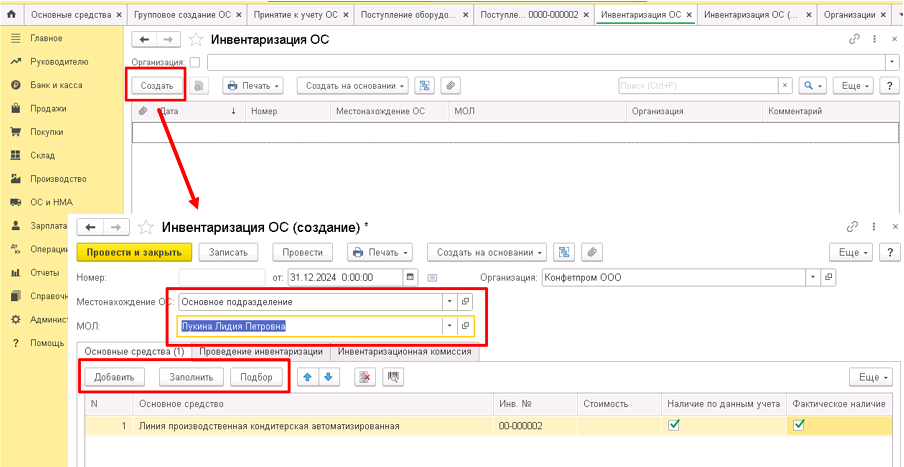The width and height of the screenshot is (904, 467).
Task: Click the Подбор button
Action: pyautogui.click(x=257, y=377)
